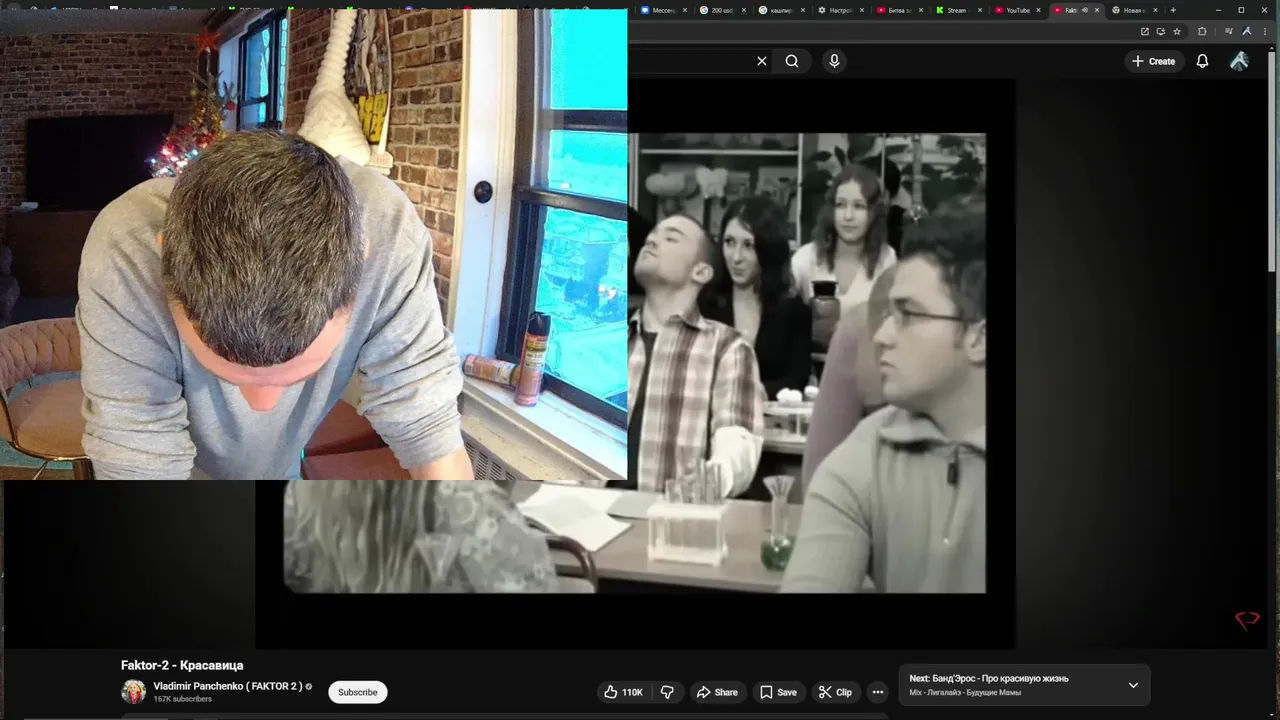The image size is (1280, 720).
Task: Switch to the Stream Kick tab
Action: (955, 10)
